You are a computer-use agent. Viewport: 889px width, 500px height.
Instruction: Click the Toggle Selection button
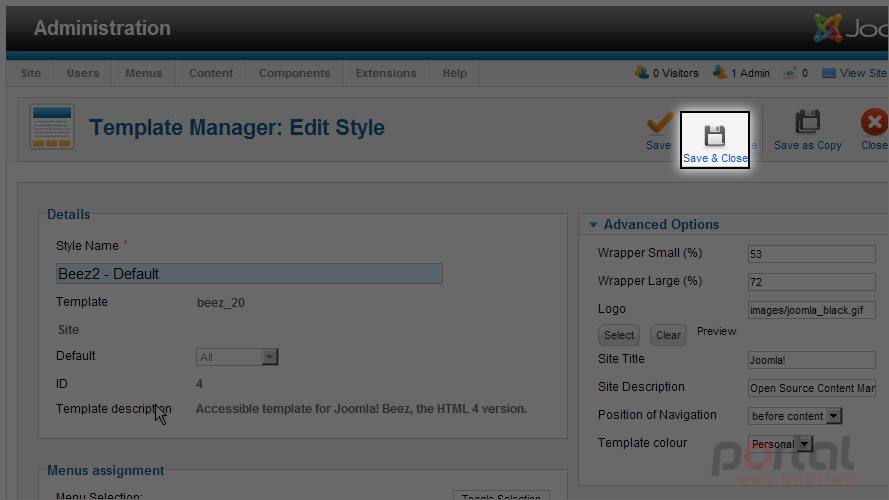click(501, 495)
